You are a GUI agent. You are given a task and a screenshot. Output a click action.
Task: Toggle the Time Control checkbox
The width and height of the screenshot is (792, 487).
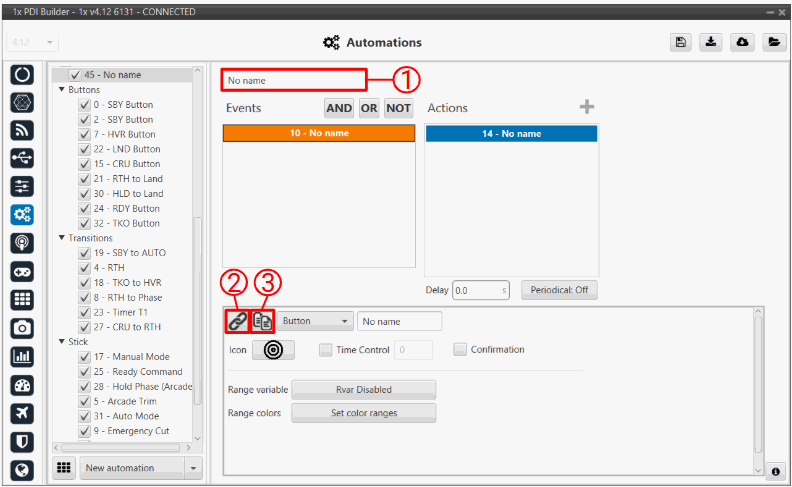click(326, 350)
